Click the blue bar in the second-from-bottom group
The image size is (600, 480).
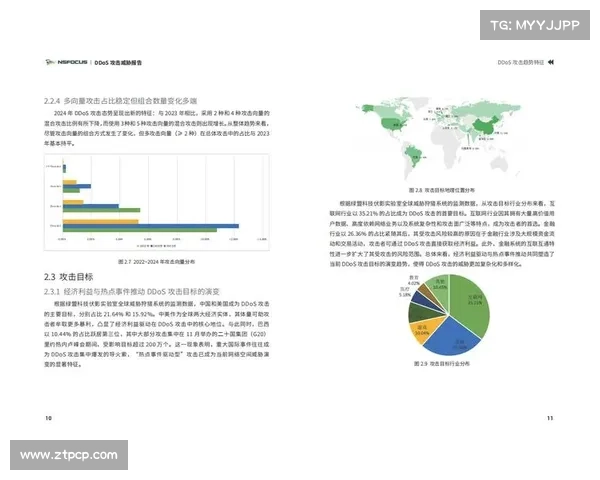[x=91, y=206]
